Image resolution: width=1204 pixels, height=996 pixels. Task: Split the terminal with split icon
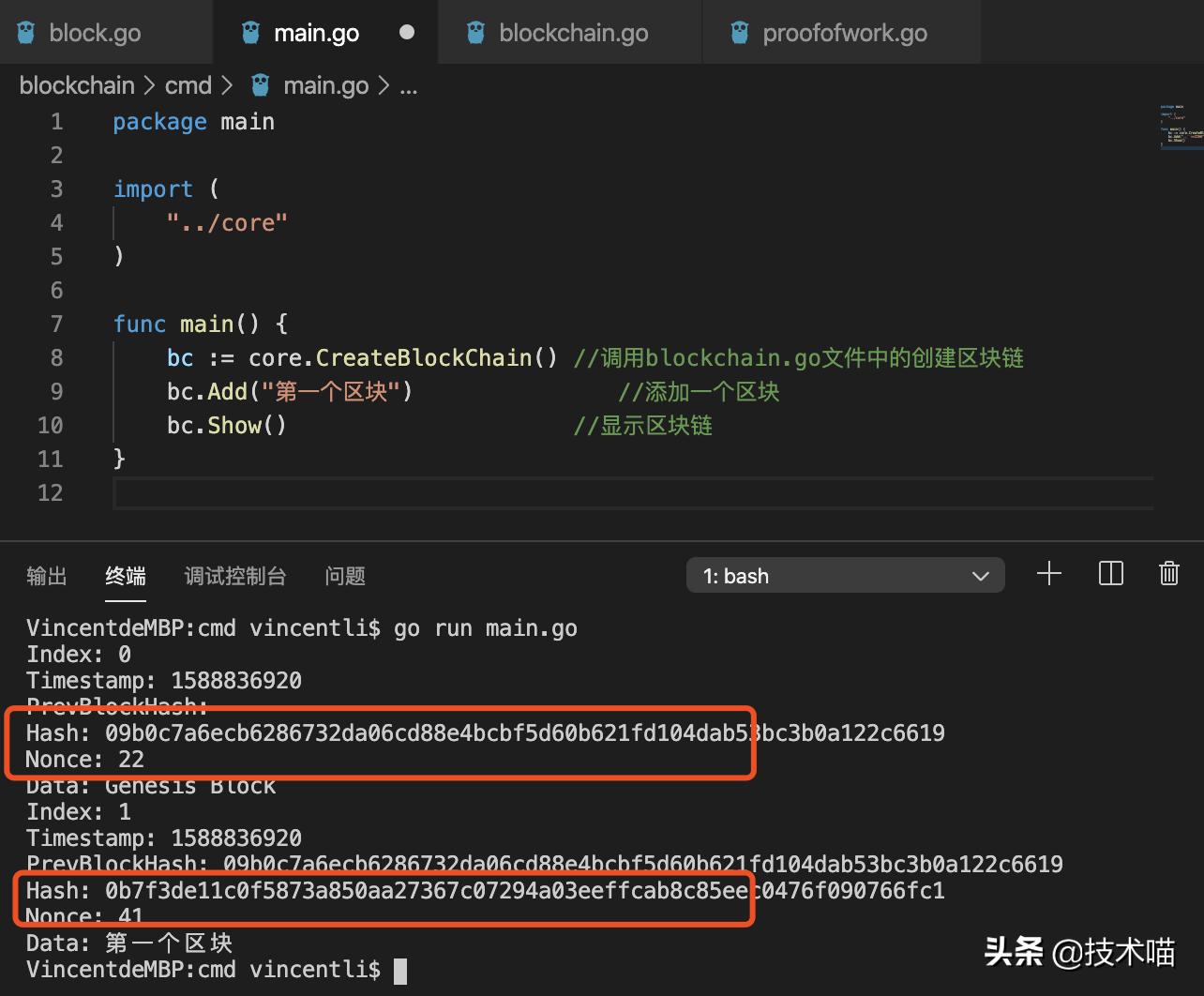point(1110,574)
